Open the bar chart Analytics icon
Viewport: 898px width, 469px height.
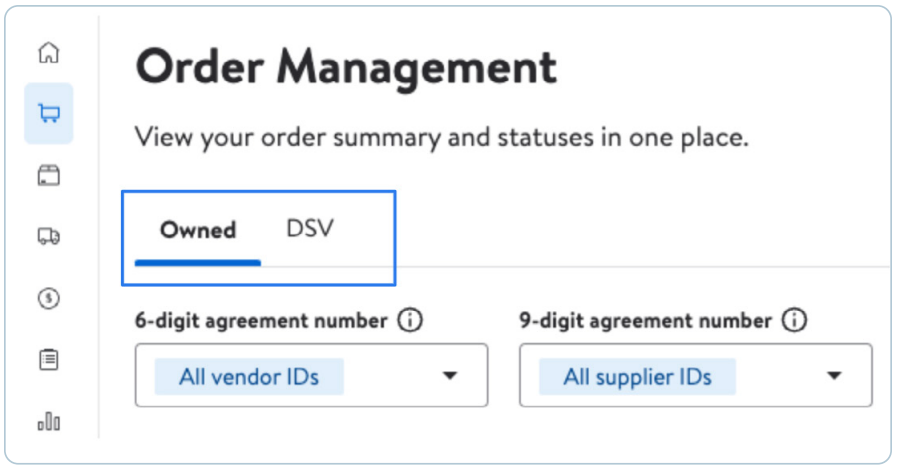[x=49, y=421]
